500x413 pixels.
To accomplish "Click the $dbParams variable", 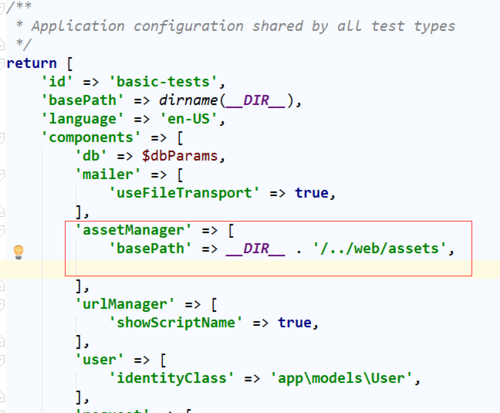I will point(180,156).
